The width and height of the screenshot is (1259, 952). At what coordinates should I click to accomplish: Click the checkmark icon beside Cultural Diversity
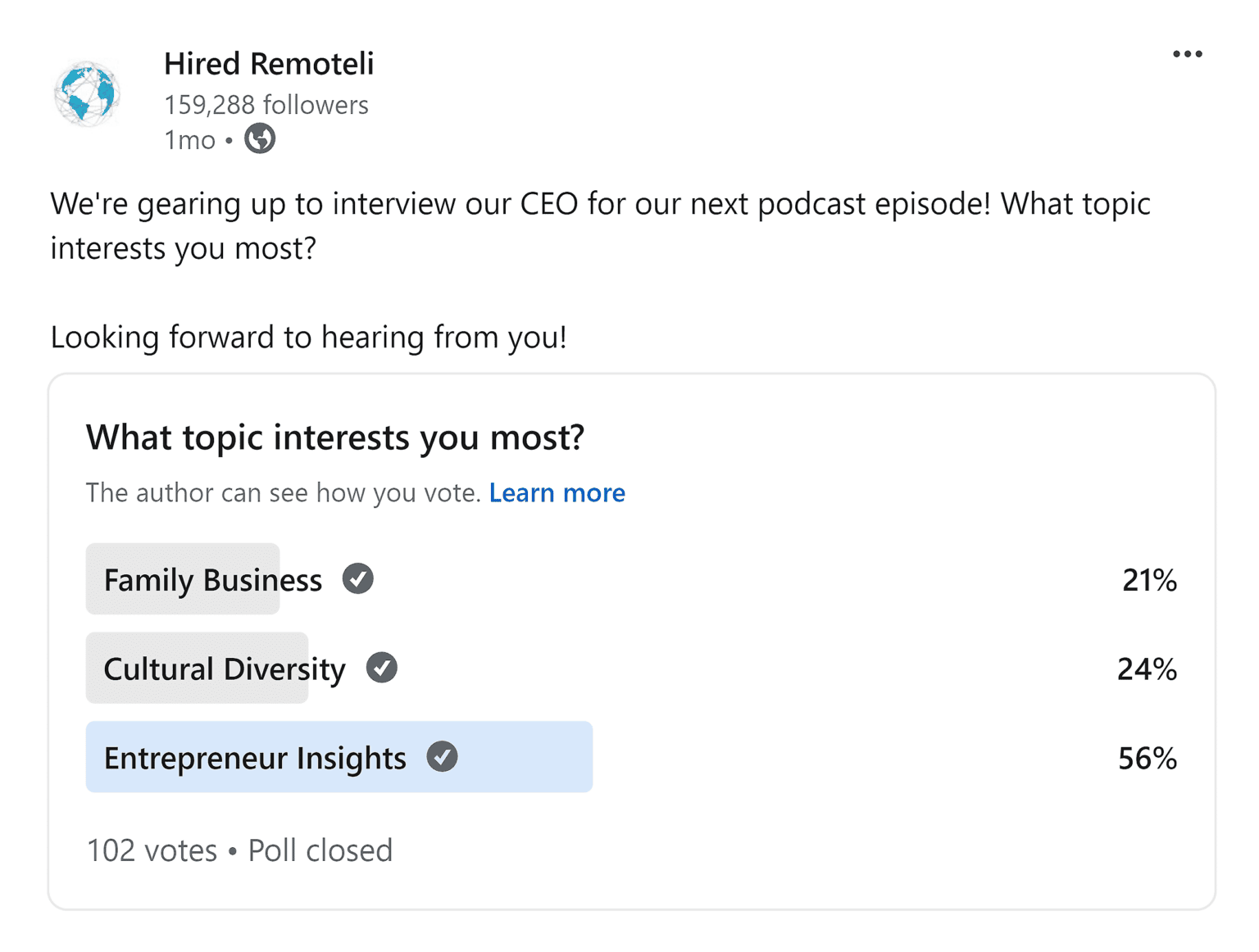pos(381,668)
